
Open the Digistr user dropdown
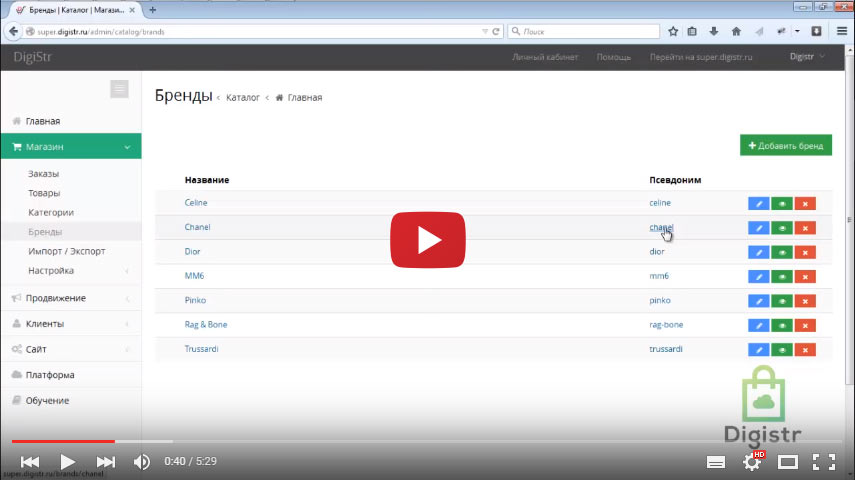[807, 57]
